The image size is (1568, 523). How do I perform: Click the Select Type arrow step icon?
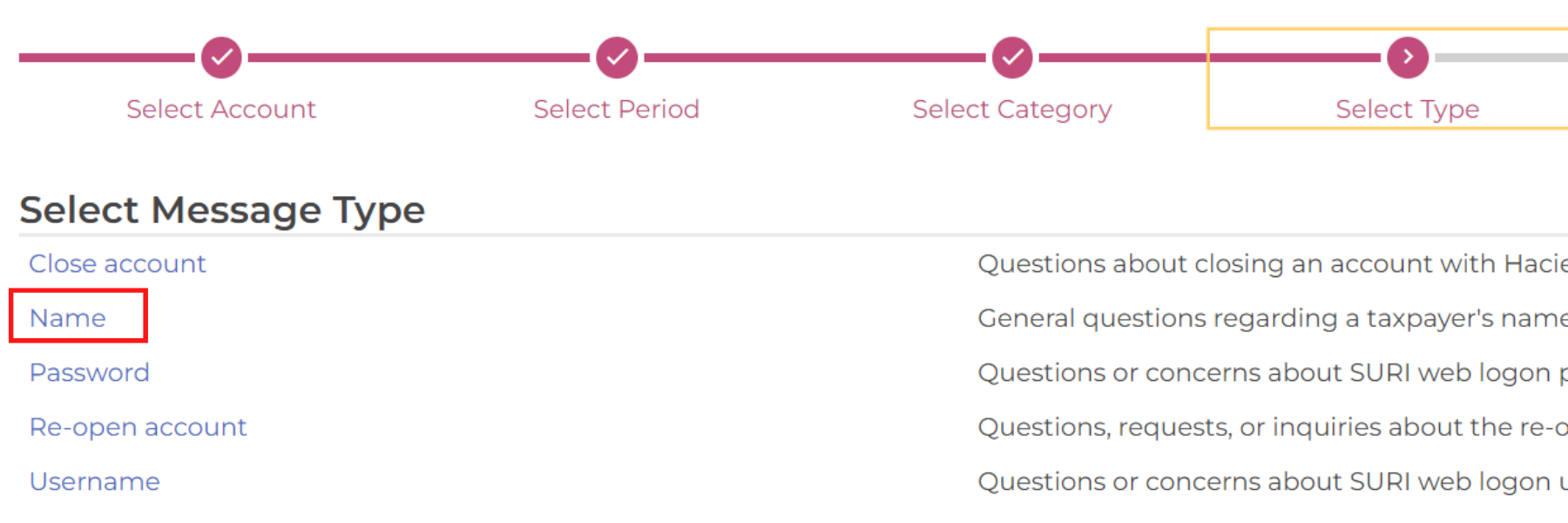pyautogui.click(x=1408, y=58)
